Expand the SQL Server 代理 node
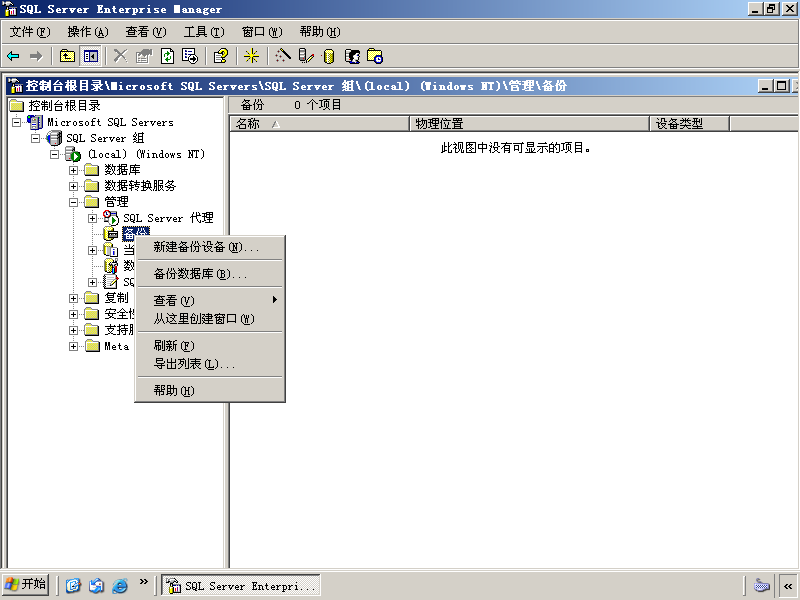The image size is (800, 600). tap(92, 218)
